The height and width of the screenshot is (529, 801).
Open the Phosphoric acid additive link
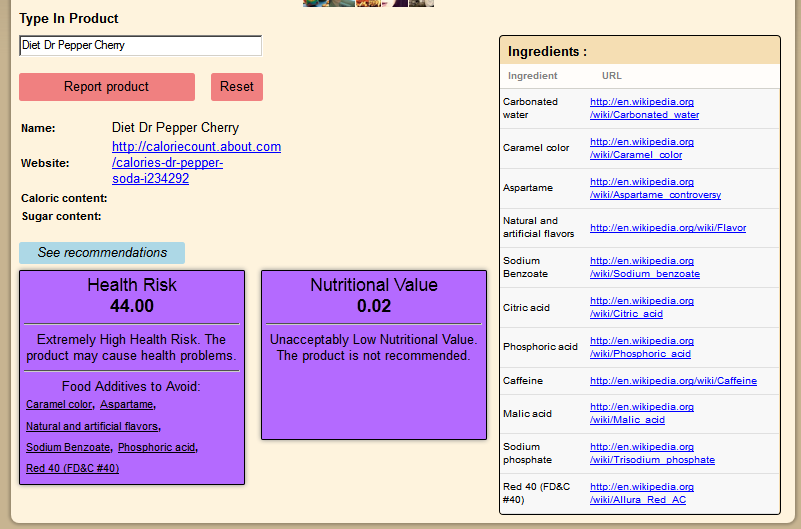click(x=156, y=447)
